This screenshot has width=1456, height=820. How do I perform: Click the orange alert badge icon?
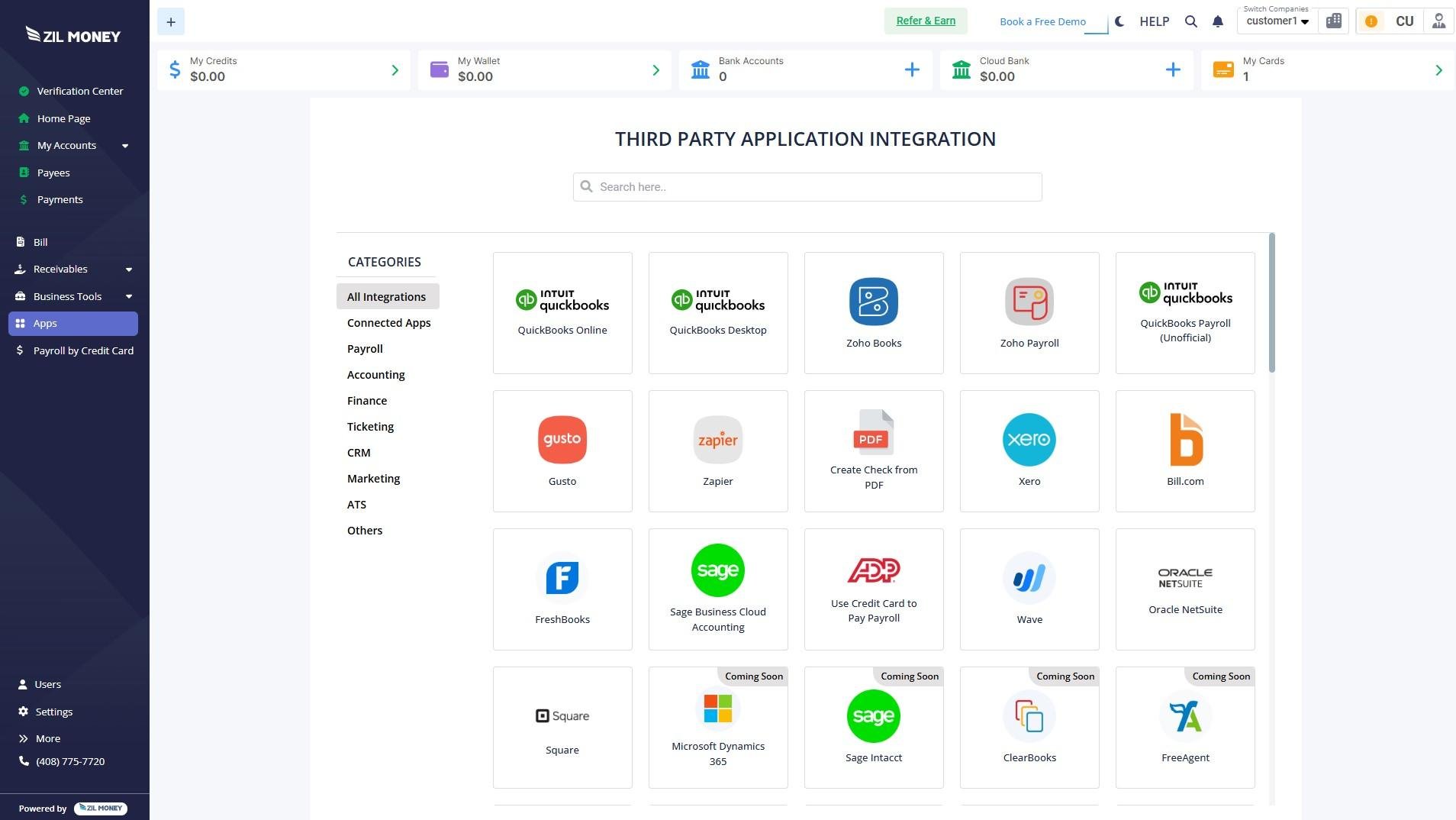(x=1371, y=21)
